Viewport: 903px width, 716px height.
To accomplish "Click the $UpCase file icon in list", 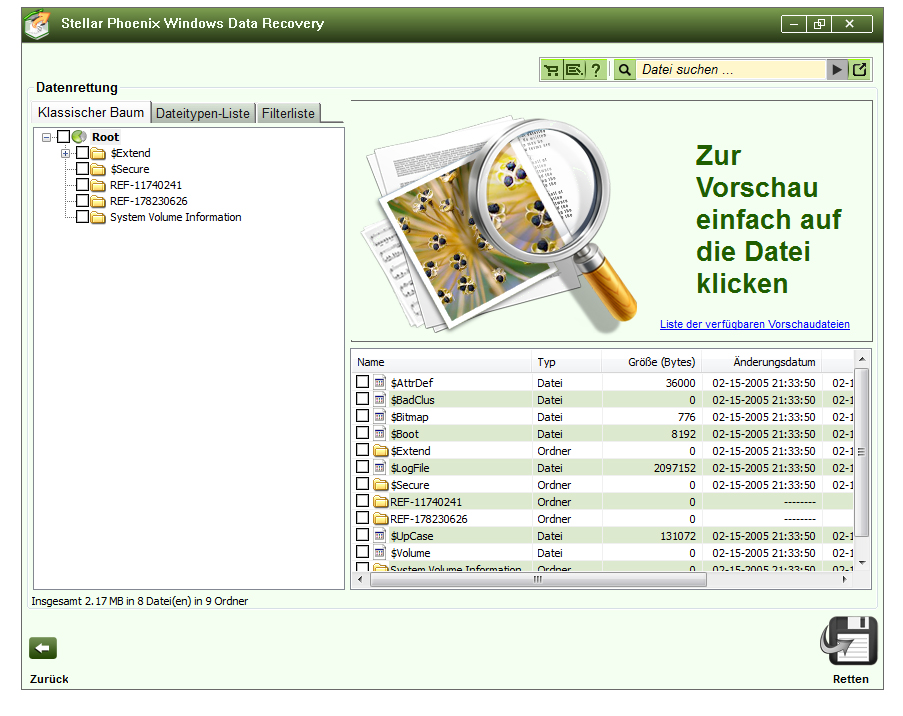I will (380, 535).
